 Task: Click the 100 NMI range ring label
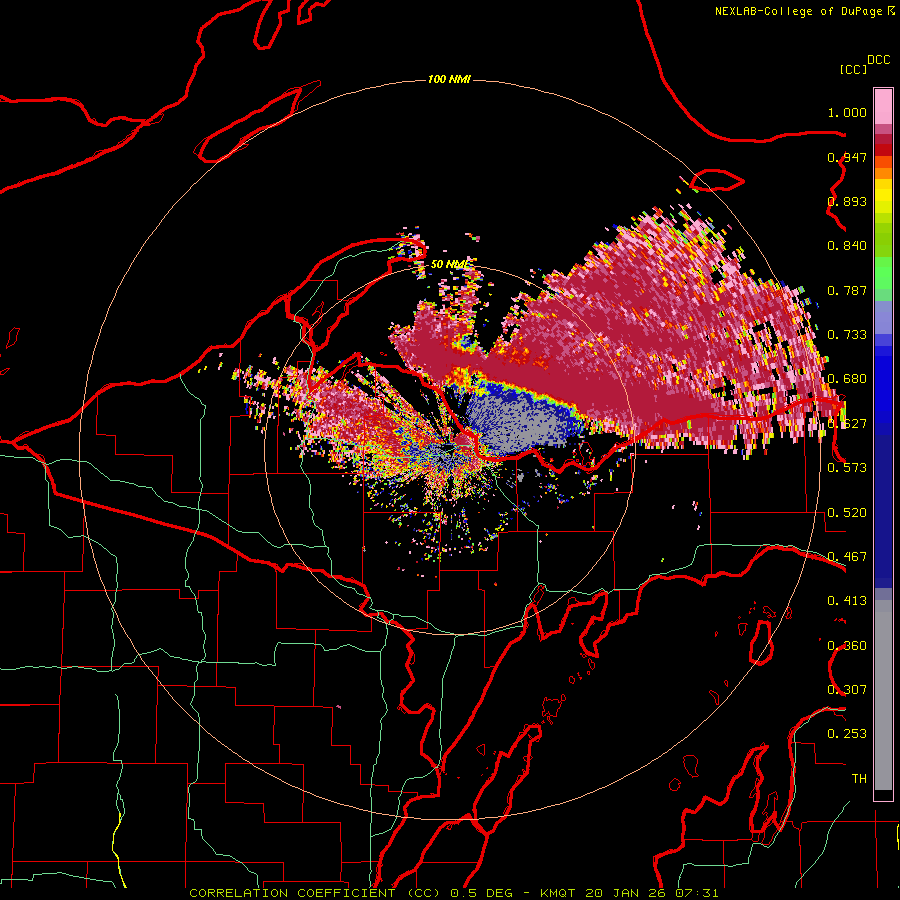pos(449,79)
